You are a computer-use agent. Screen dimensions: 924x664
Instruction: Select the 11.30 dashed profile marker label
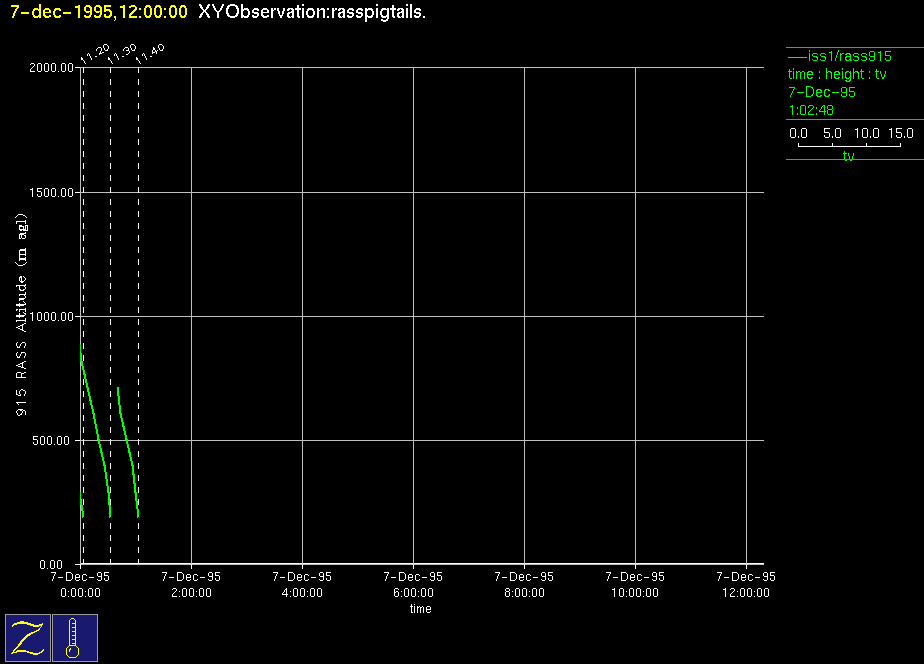pos(123,55)
